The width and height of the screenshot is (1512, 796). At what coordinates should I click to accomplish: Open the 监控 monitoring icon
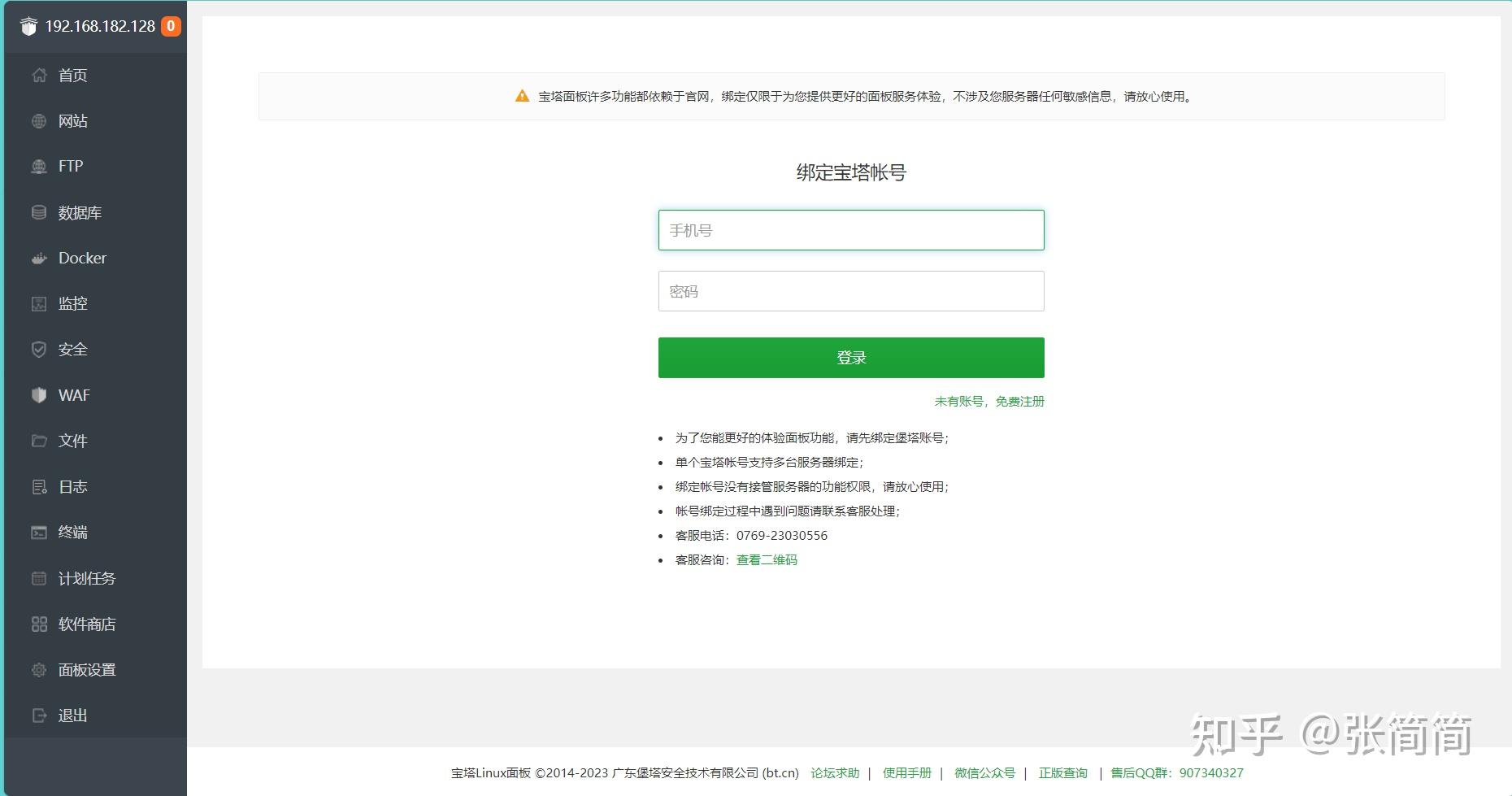click(39, 303)
